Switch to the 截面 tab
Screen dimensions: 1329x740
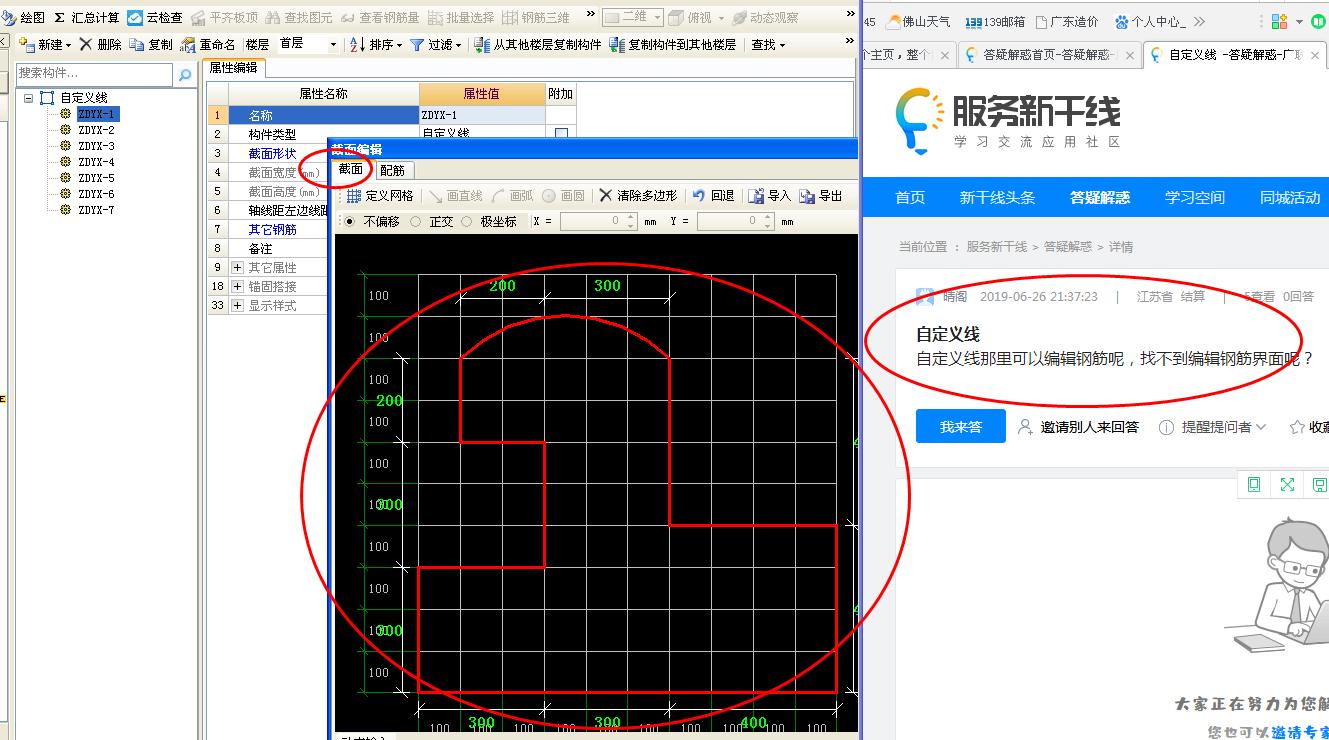[350, 170]
